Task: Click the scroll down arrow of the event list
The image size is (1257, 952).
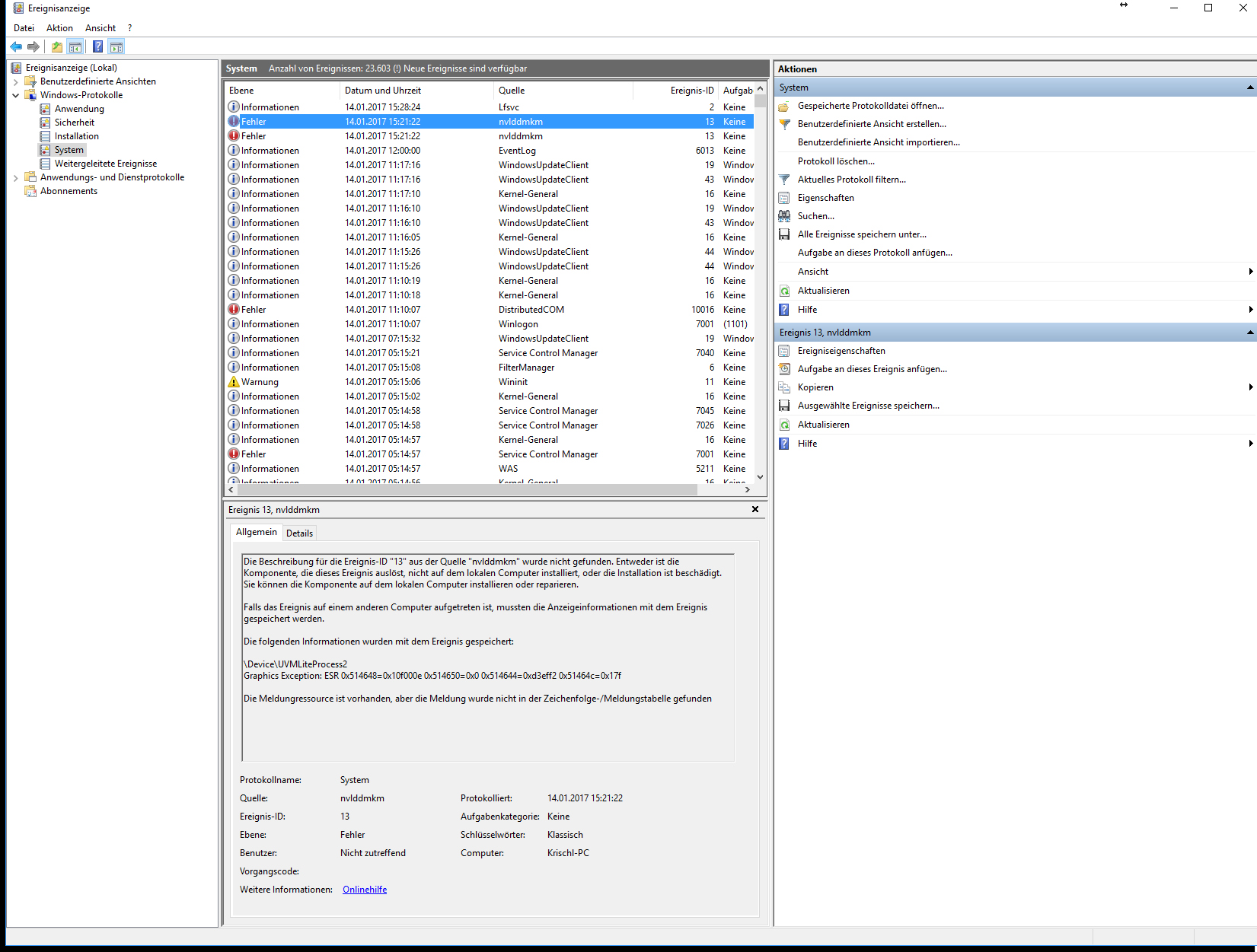Action: [x=760, y=477]
